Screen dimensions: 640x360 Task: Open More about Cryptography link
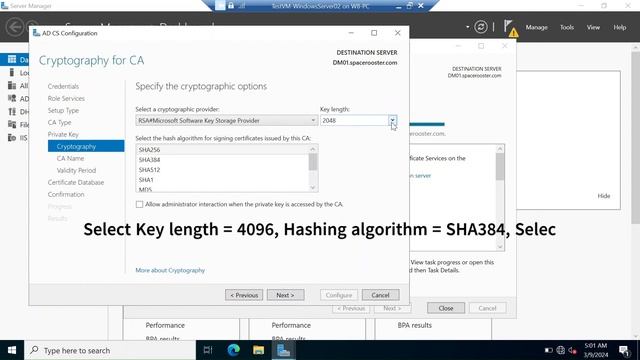(170, 270)
